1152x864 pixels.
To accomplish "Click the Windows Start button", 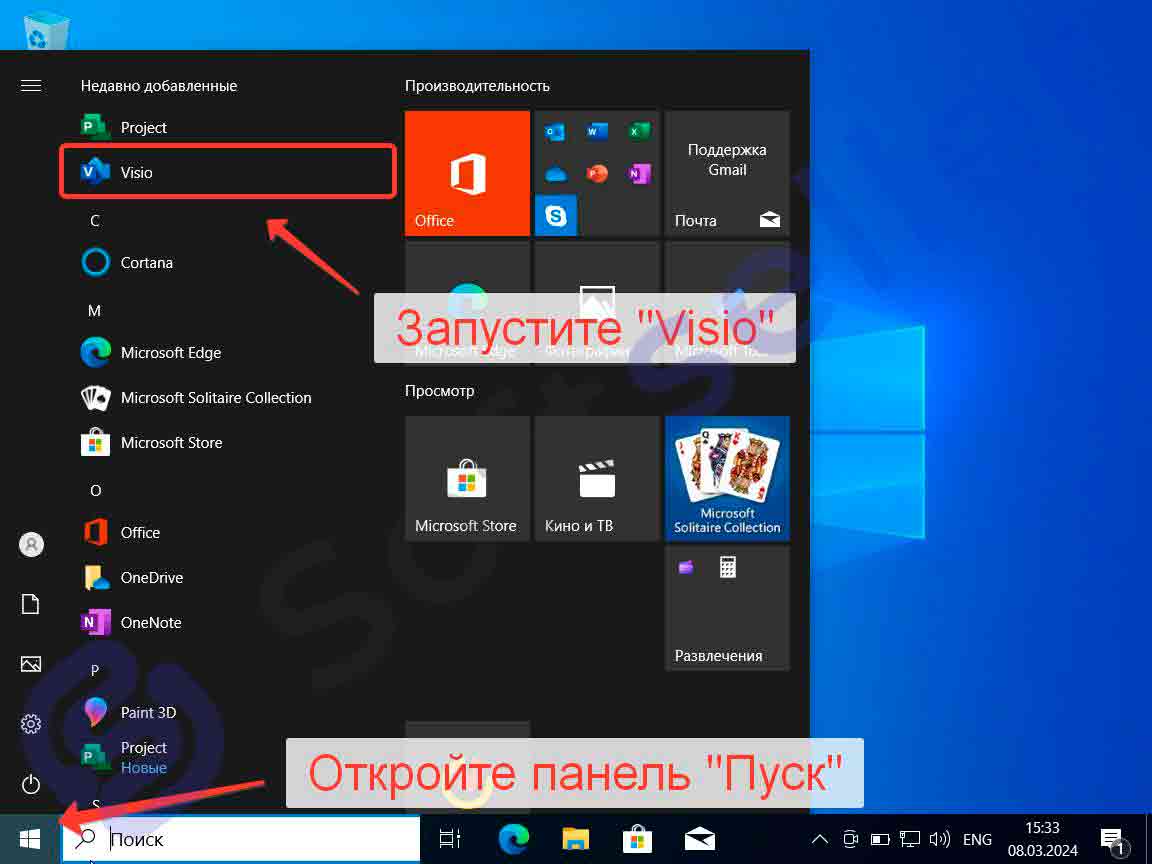I will [x=30, y=839].
